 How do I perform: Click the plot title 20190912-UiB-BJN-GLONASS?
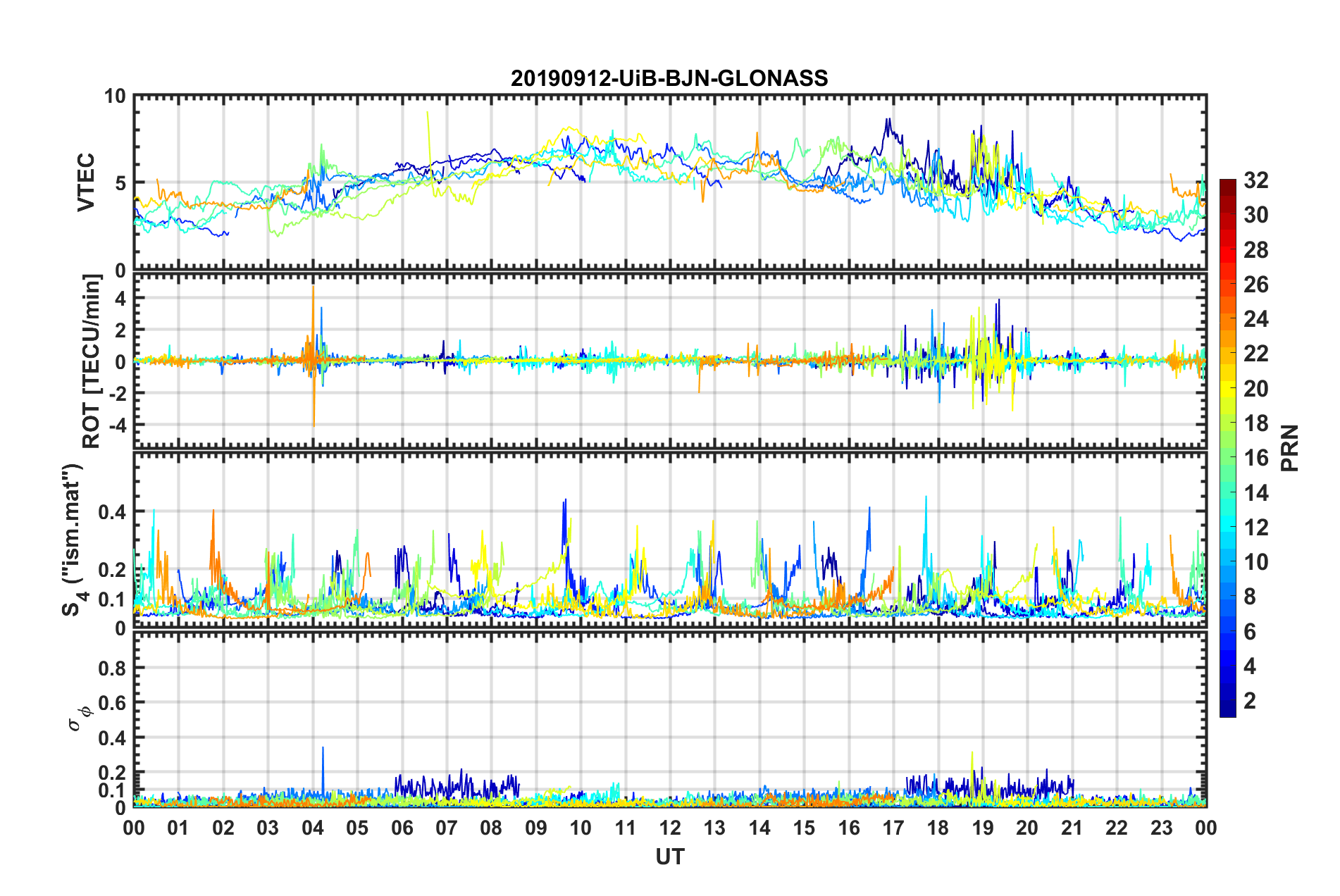point(669,77)
